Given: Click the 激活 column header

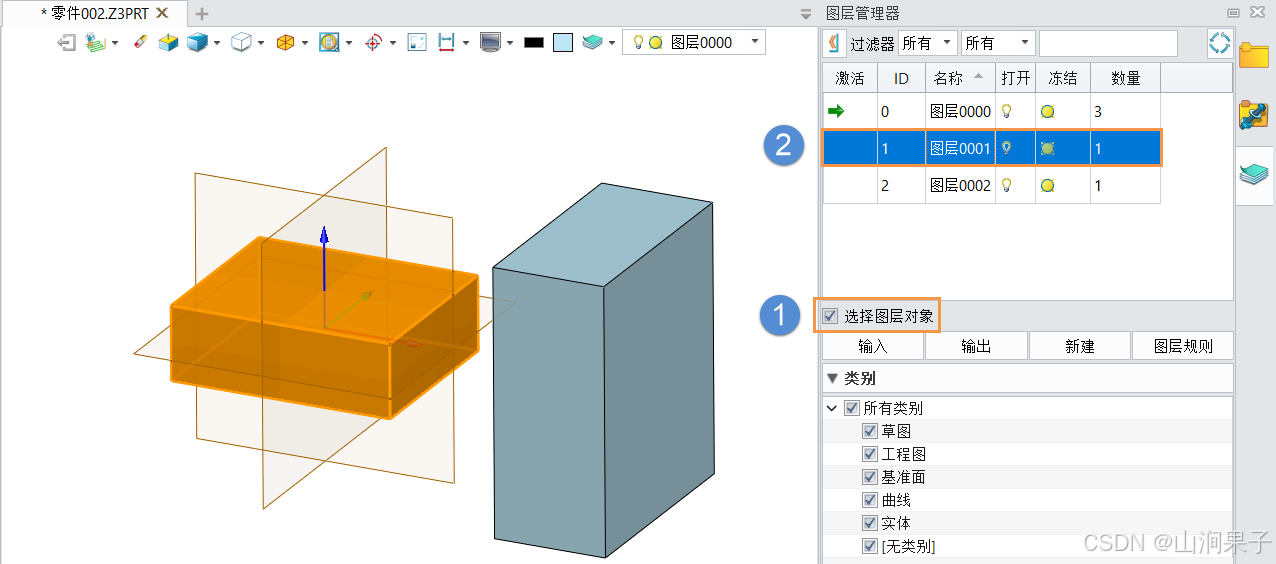Looking at the screenshot, I should coord(850,78).
